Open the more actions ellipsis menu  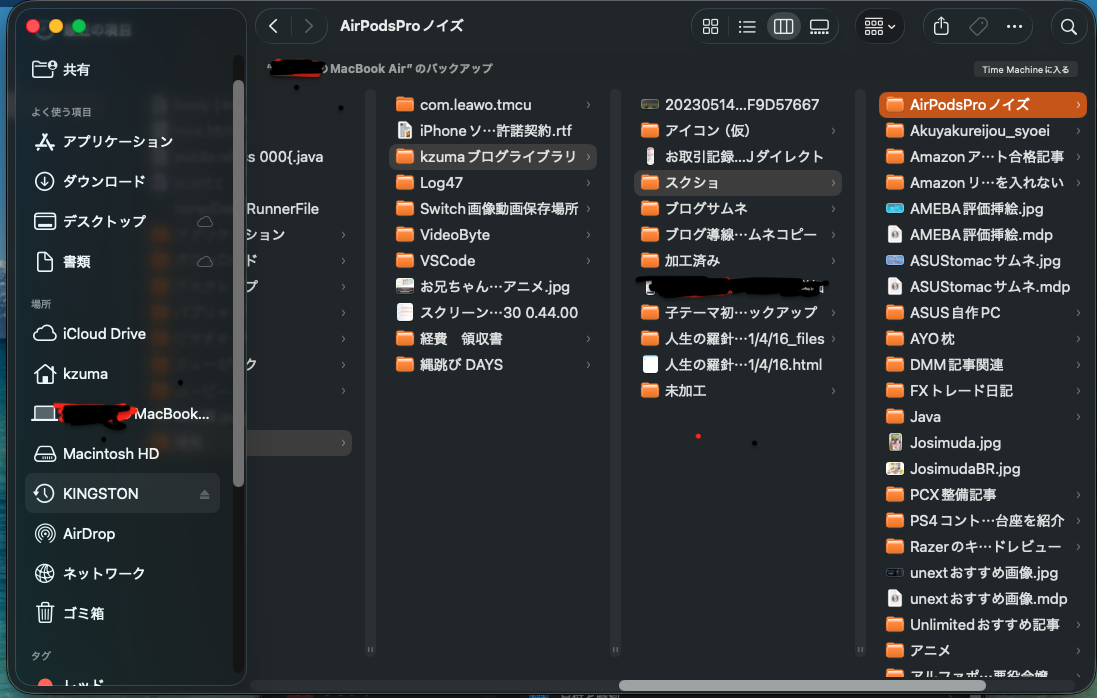pos(1014,27)
